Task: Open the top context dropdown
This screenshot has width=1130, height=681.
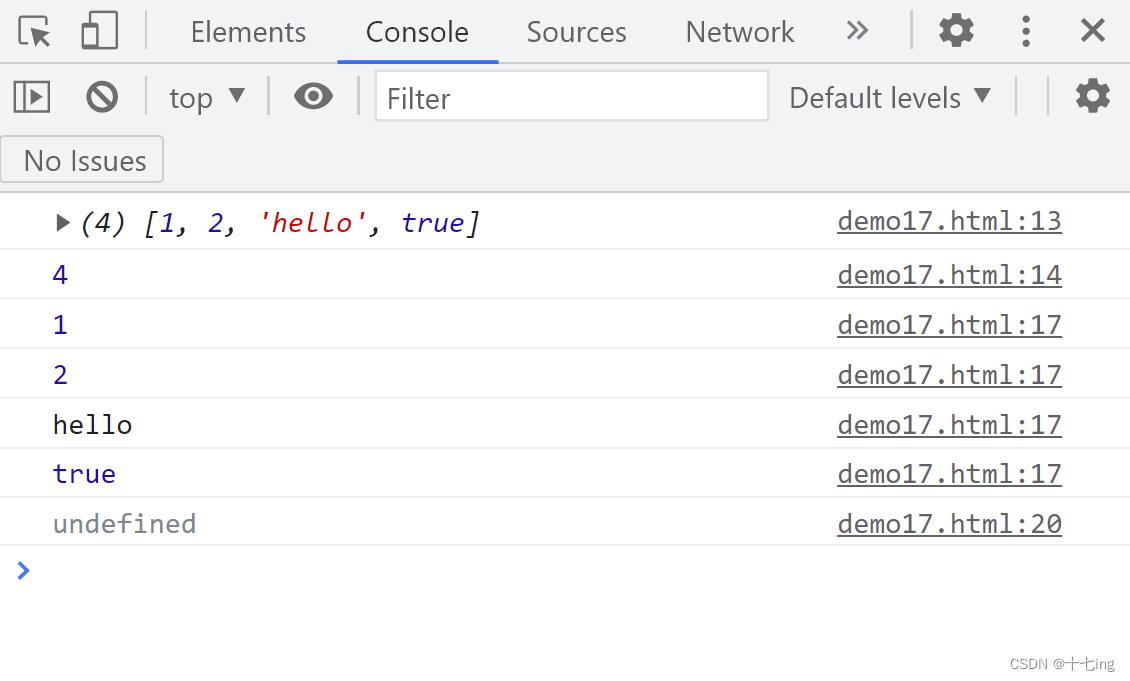Action: pos(207,97)
